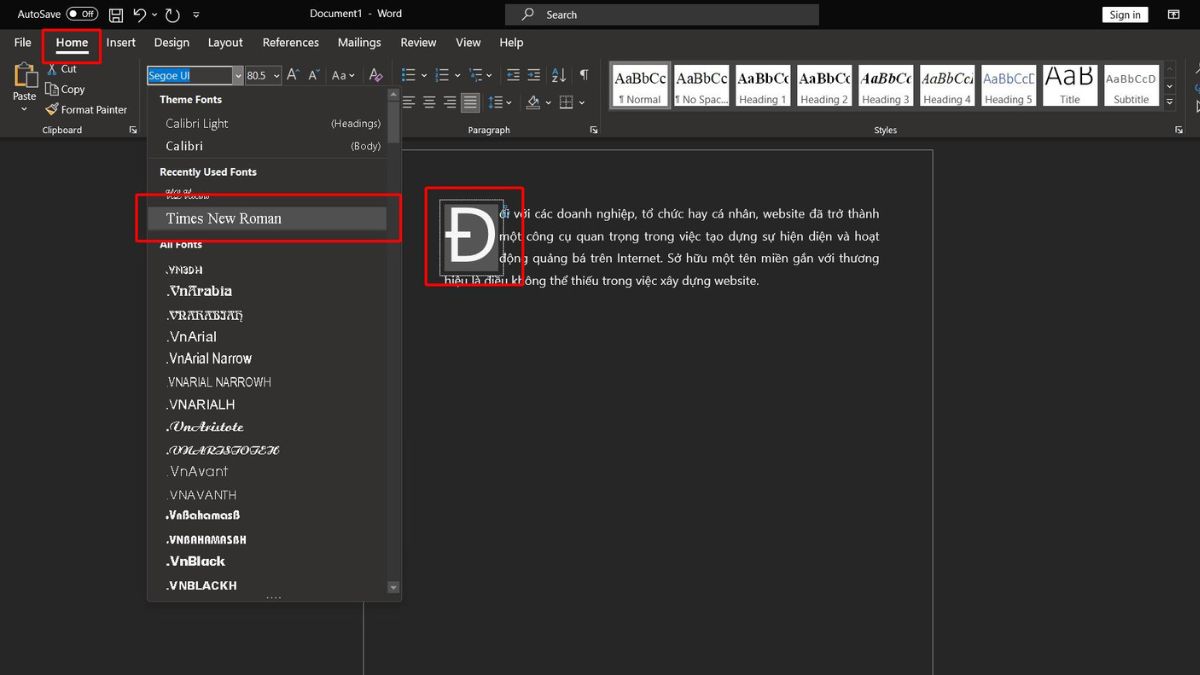
Task: Click the Paste clipboard icon
Action: tap(24, 76)
